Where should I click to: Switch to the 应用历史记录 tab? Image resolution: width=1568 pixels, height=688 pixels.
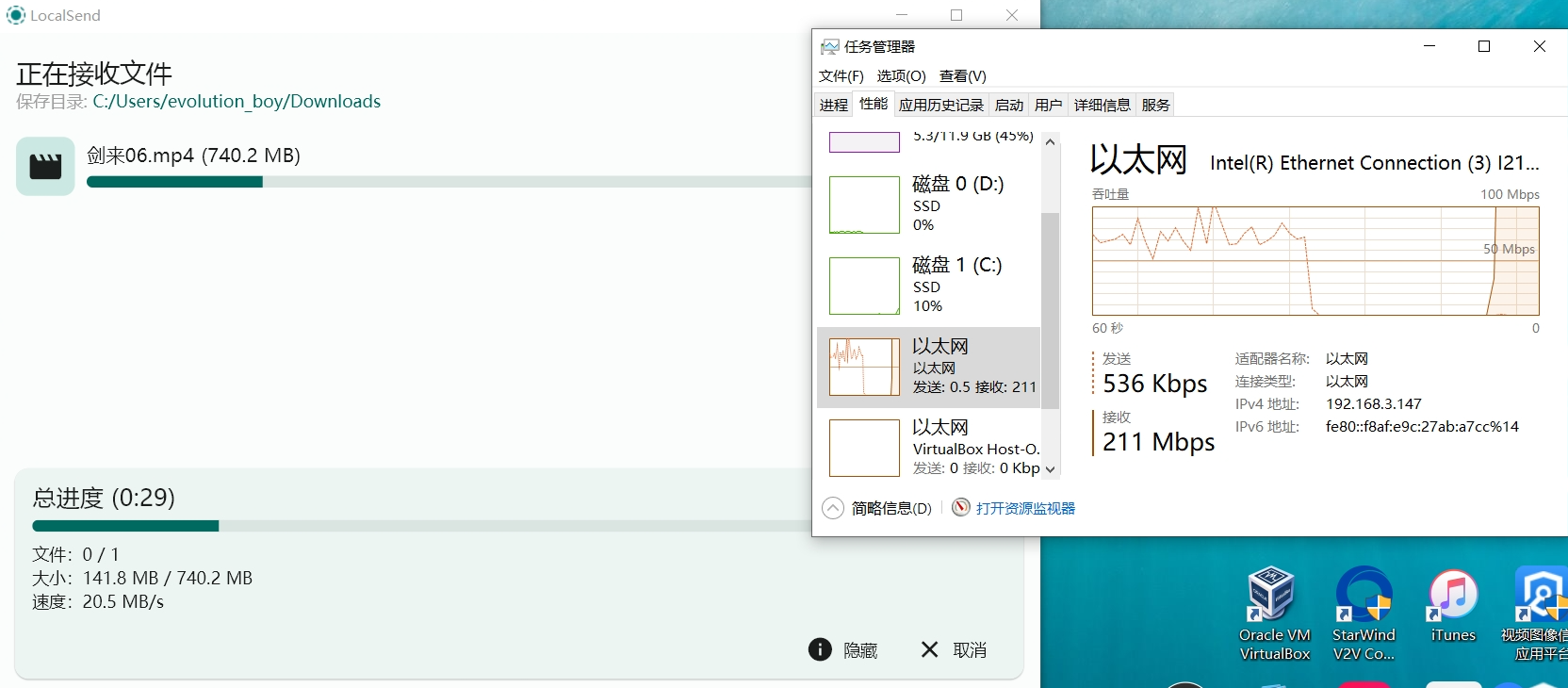pos(940,105)
